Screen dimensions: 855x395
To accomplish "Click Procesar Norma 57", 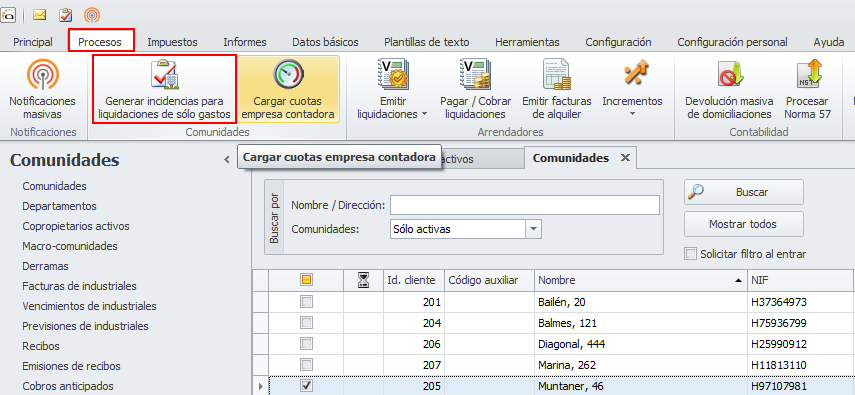I will click(808, 90).
